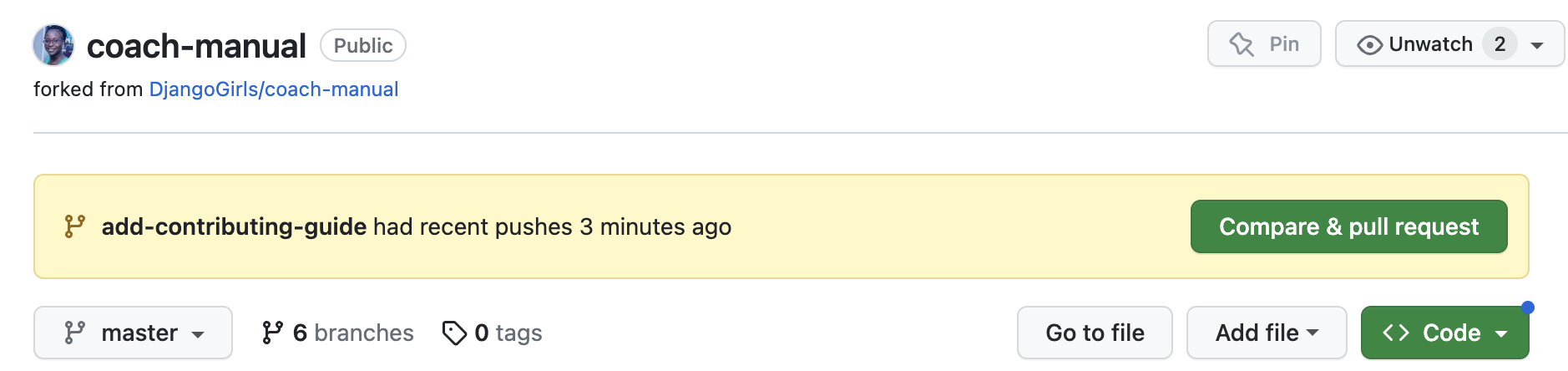Click the branch icon in yellow banner

click(x=74, y=226)
